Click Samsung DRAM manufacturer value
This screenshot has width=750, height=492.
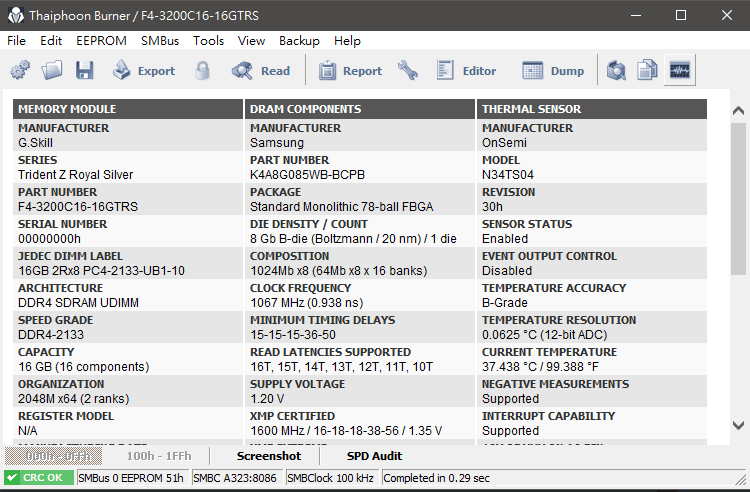point(277,143)
